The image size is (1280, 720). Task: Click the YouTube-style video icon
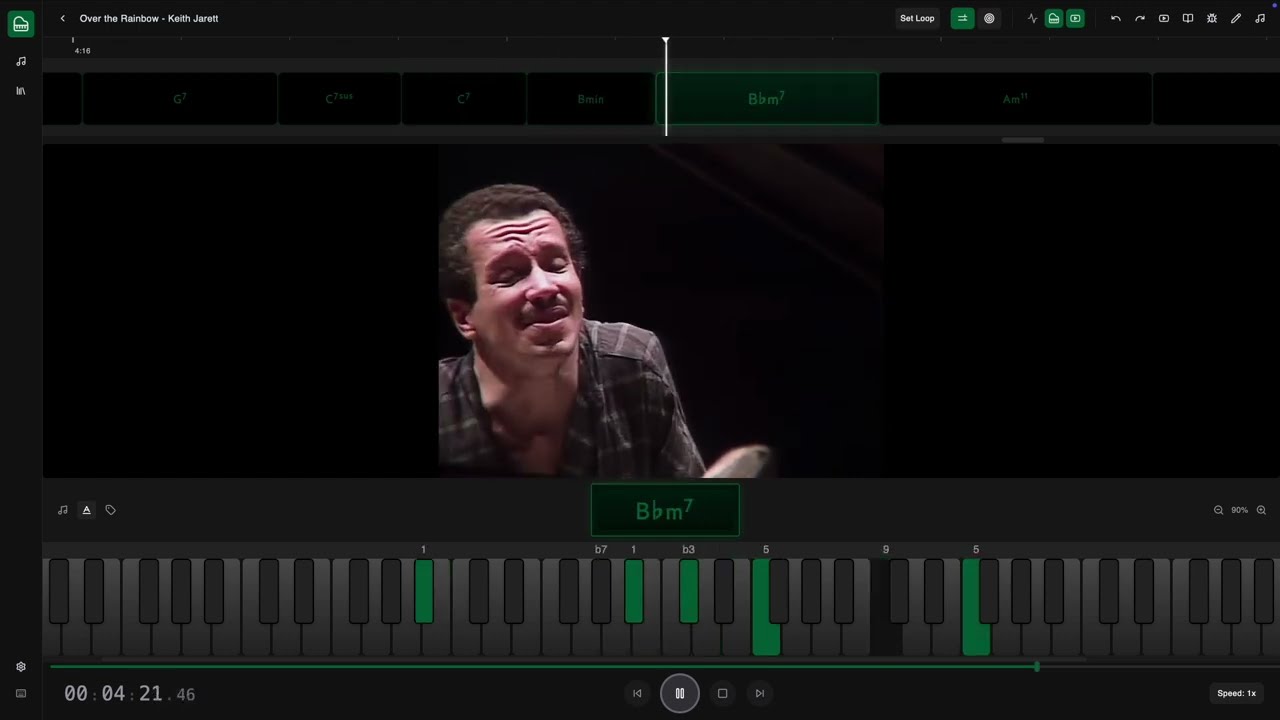[1164, 18]
